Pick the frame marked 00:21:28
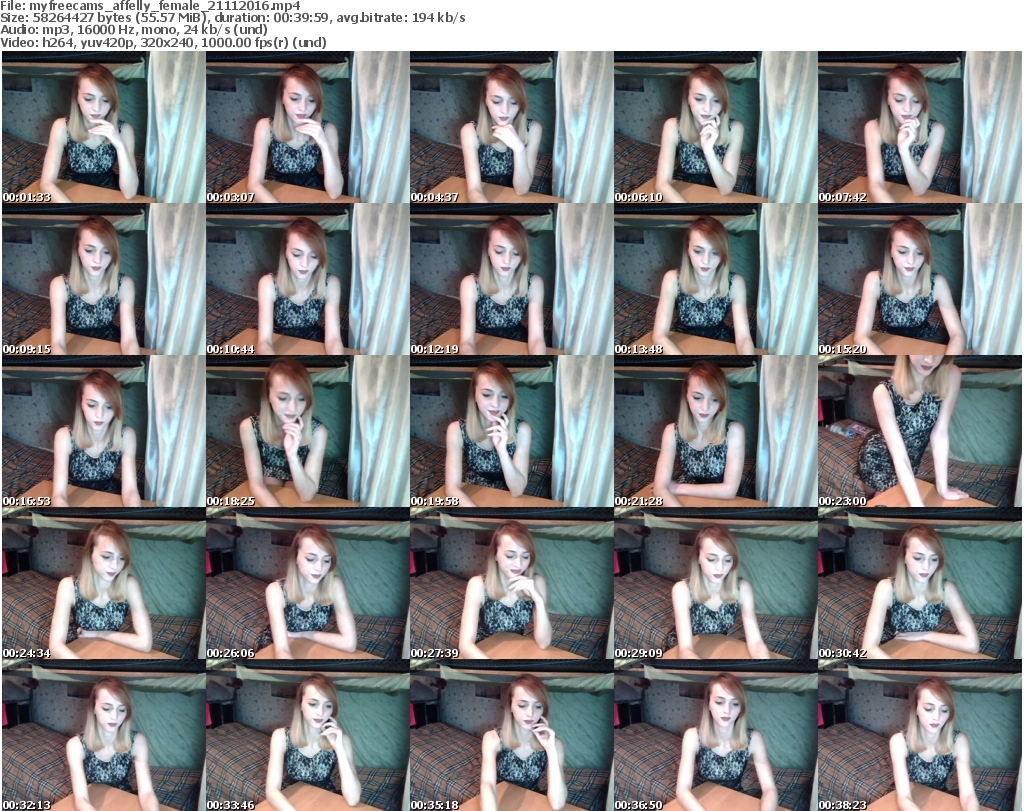 click(716, 432)
